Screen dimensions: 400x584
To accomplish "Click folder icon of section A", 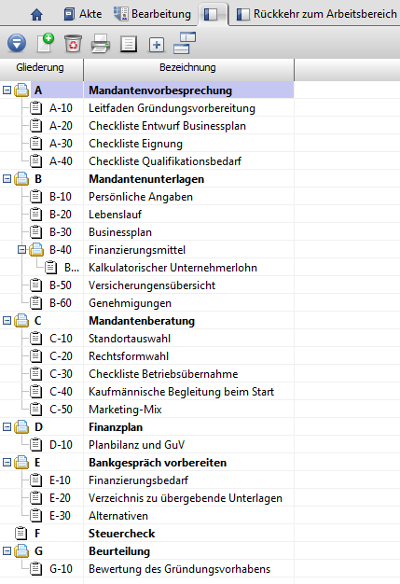I will click(x=22, y=90).
